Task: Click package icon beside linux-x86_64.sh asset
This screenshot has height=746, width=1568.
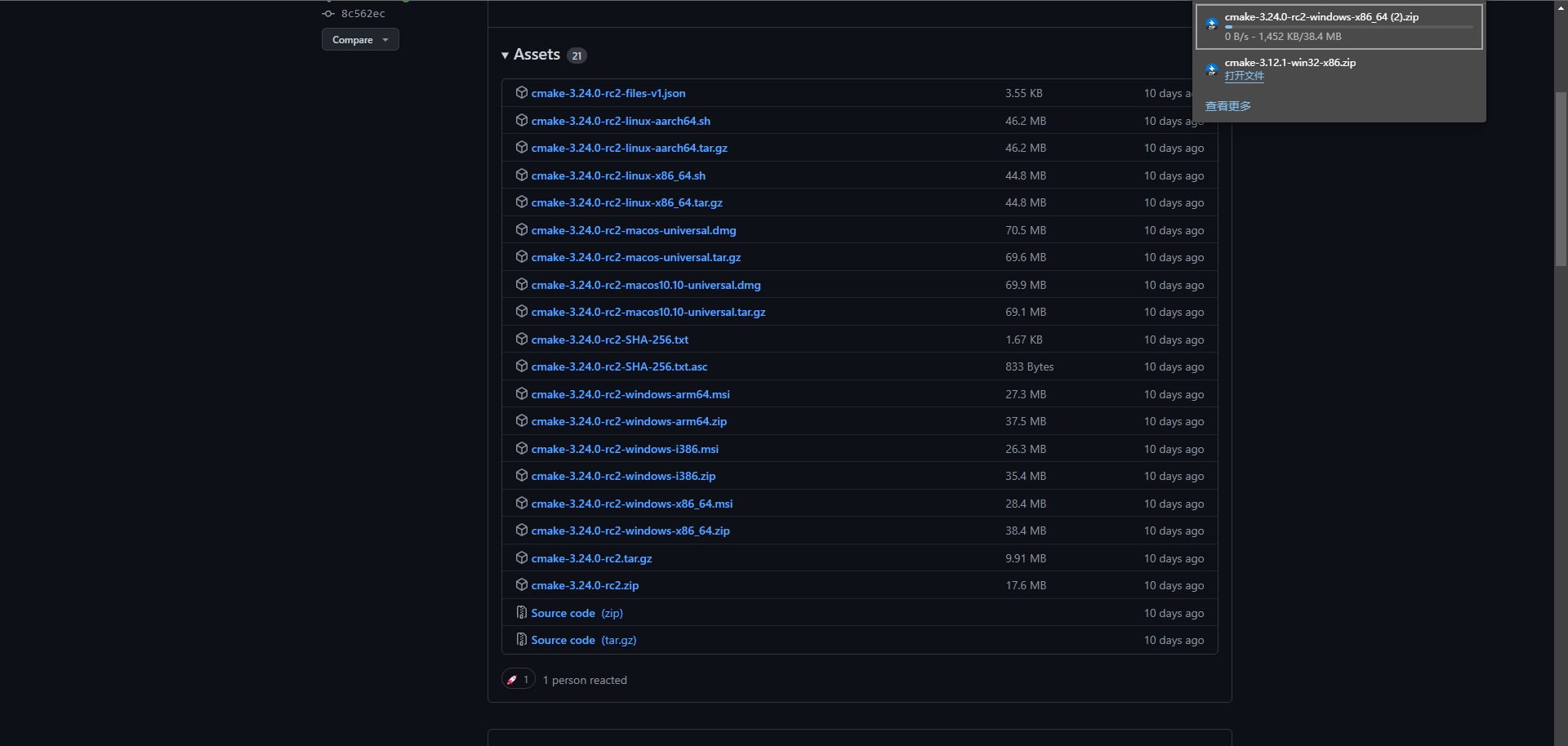Action: (522, 175)
